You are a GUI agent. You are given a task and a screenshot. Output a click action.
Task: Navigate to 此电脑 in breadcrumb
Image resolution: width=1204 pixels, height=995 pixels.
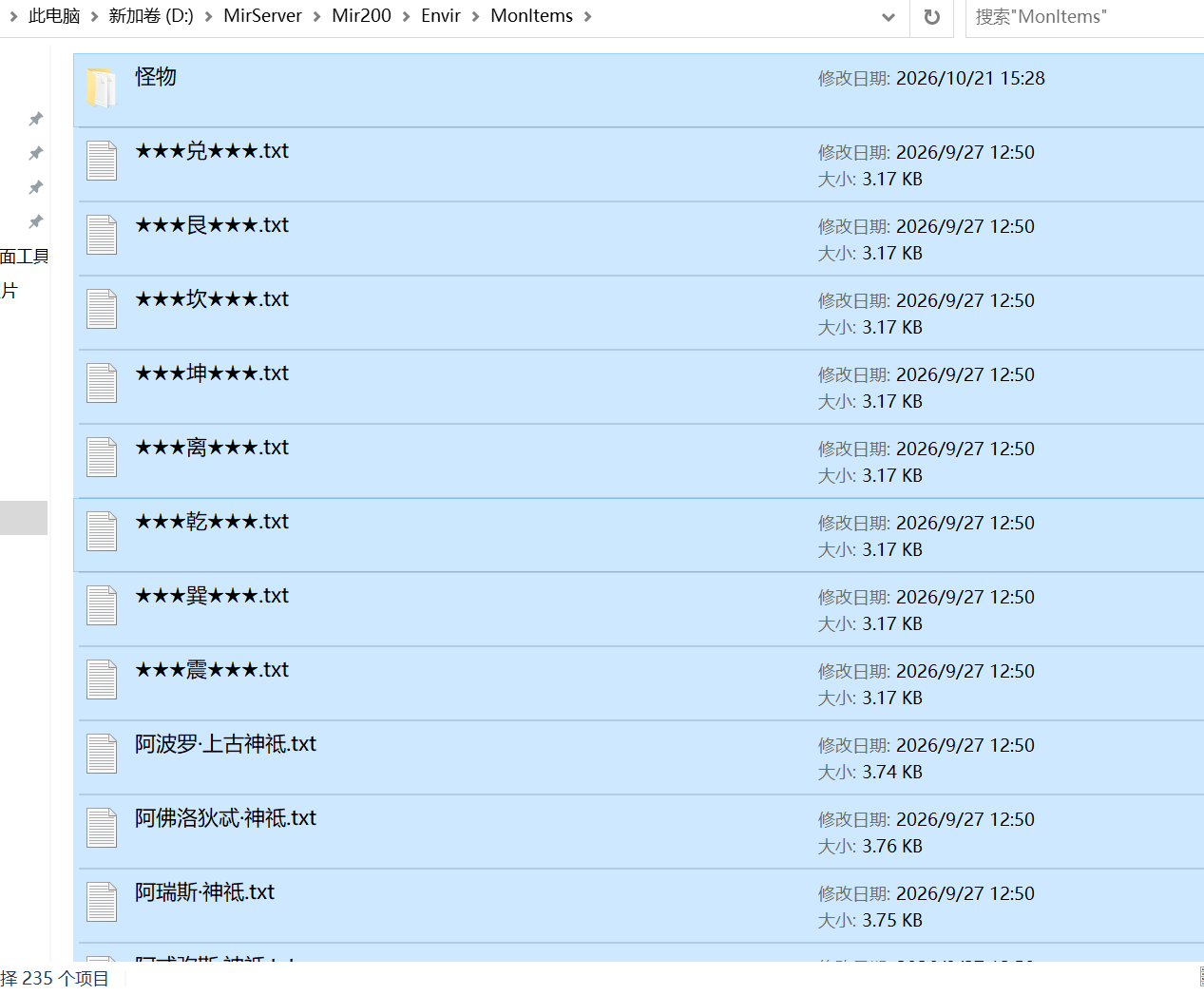click(x=54, y=16)
